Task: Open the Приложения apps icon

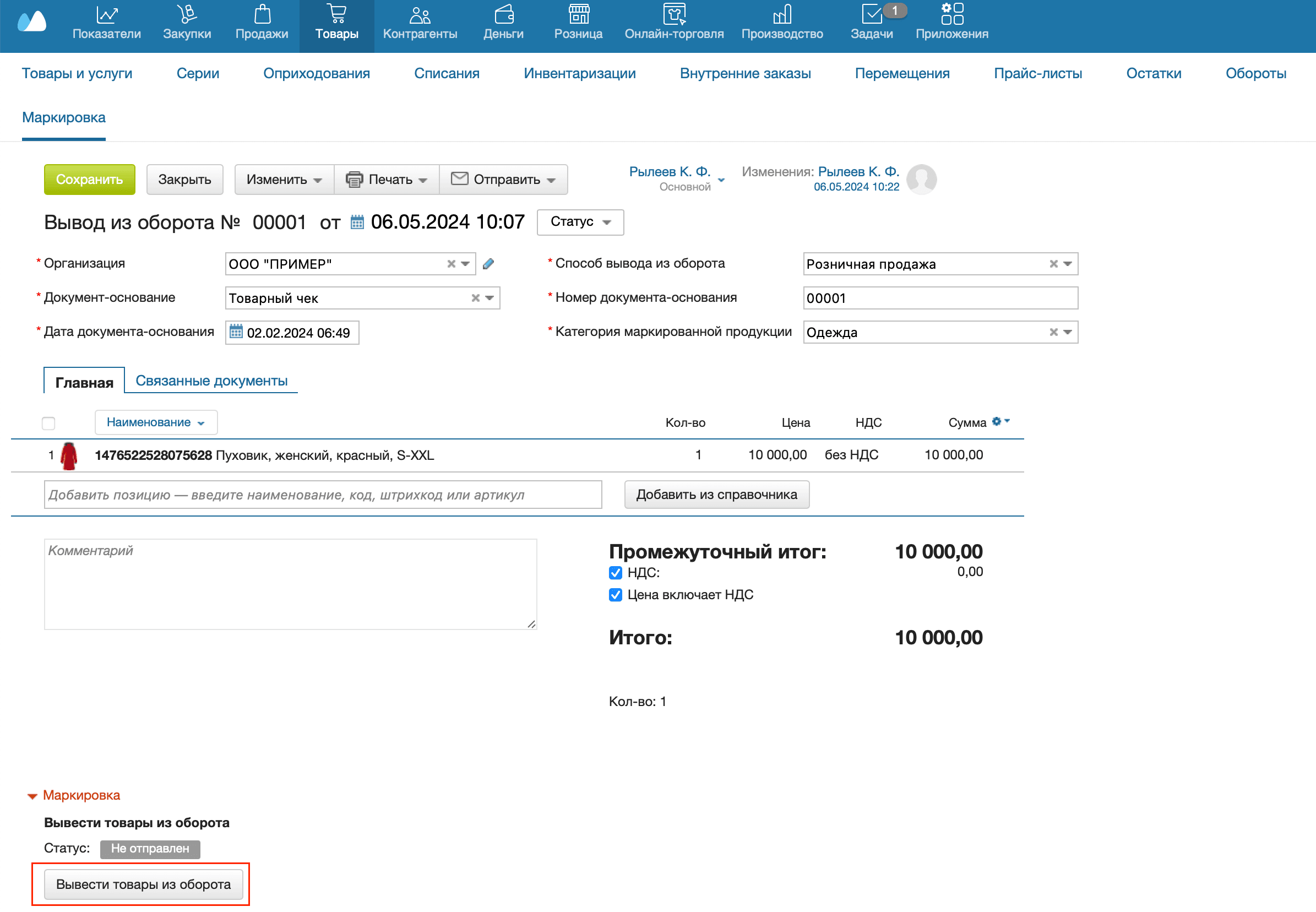Action: tap(951, 14)
